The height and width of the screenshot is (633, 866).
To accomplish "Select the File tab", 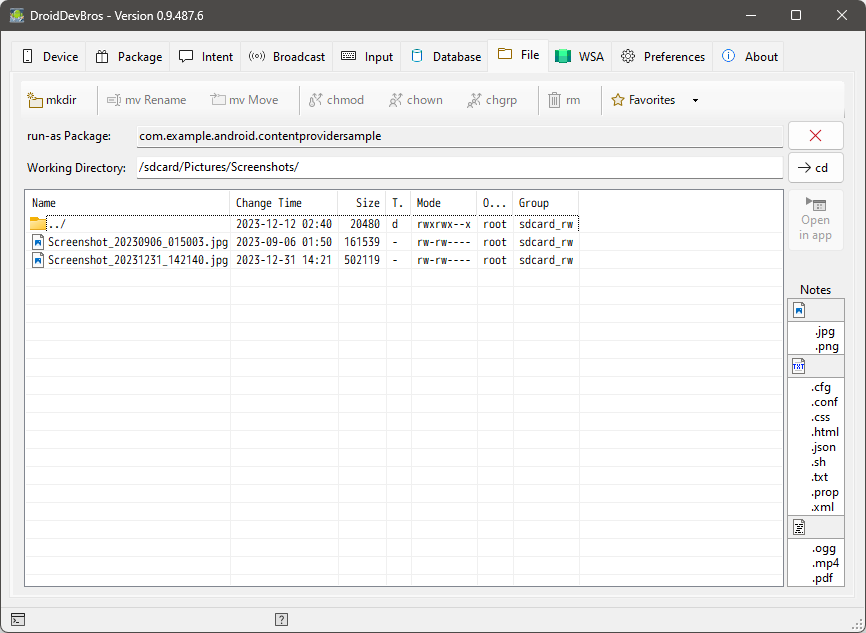I will coord(518,55).
